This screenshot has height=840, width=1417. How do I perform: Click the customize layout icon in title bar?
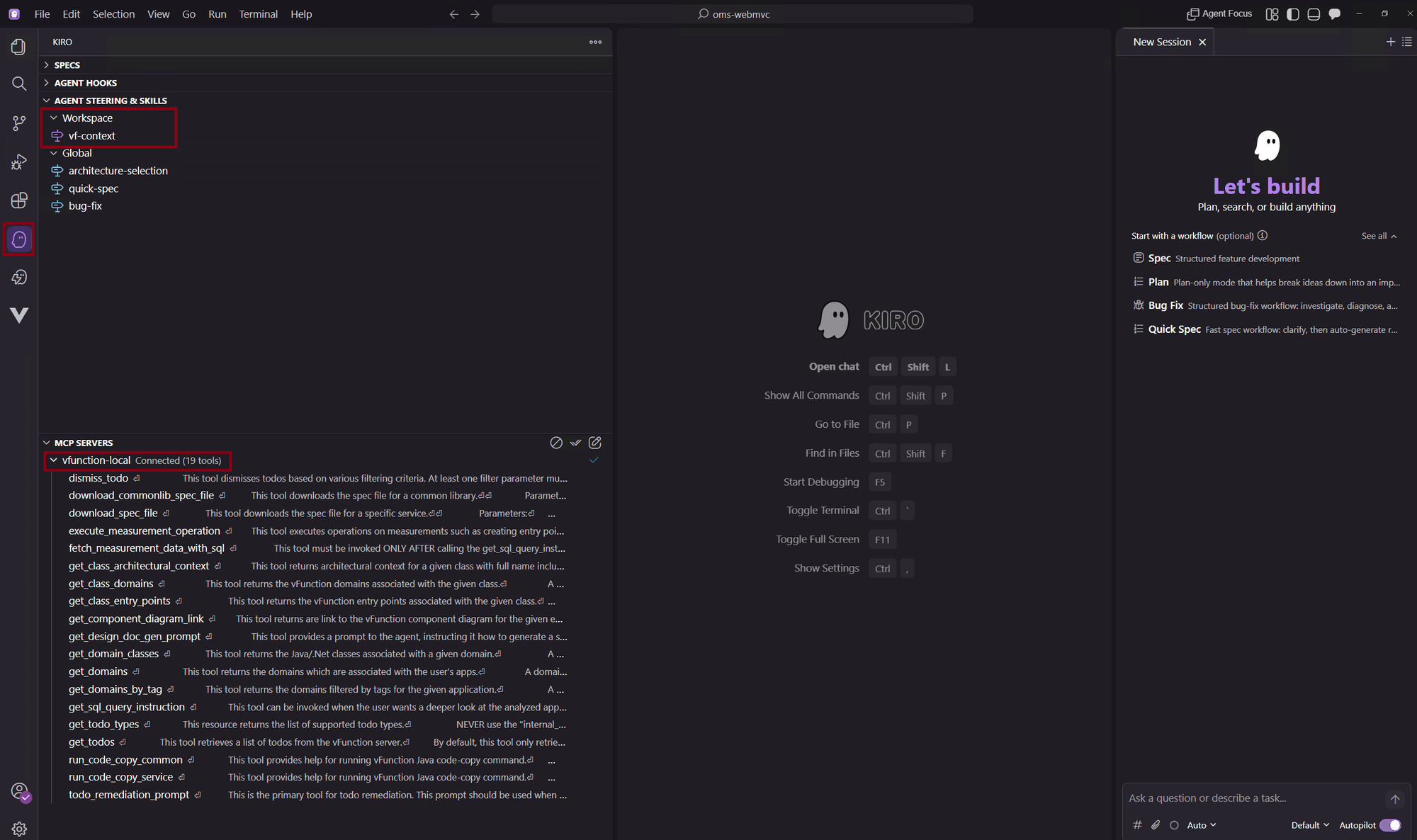coord(1272,14)
